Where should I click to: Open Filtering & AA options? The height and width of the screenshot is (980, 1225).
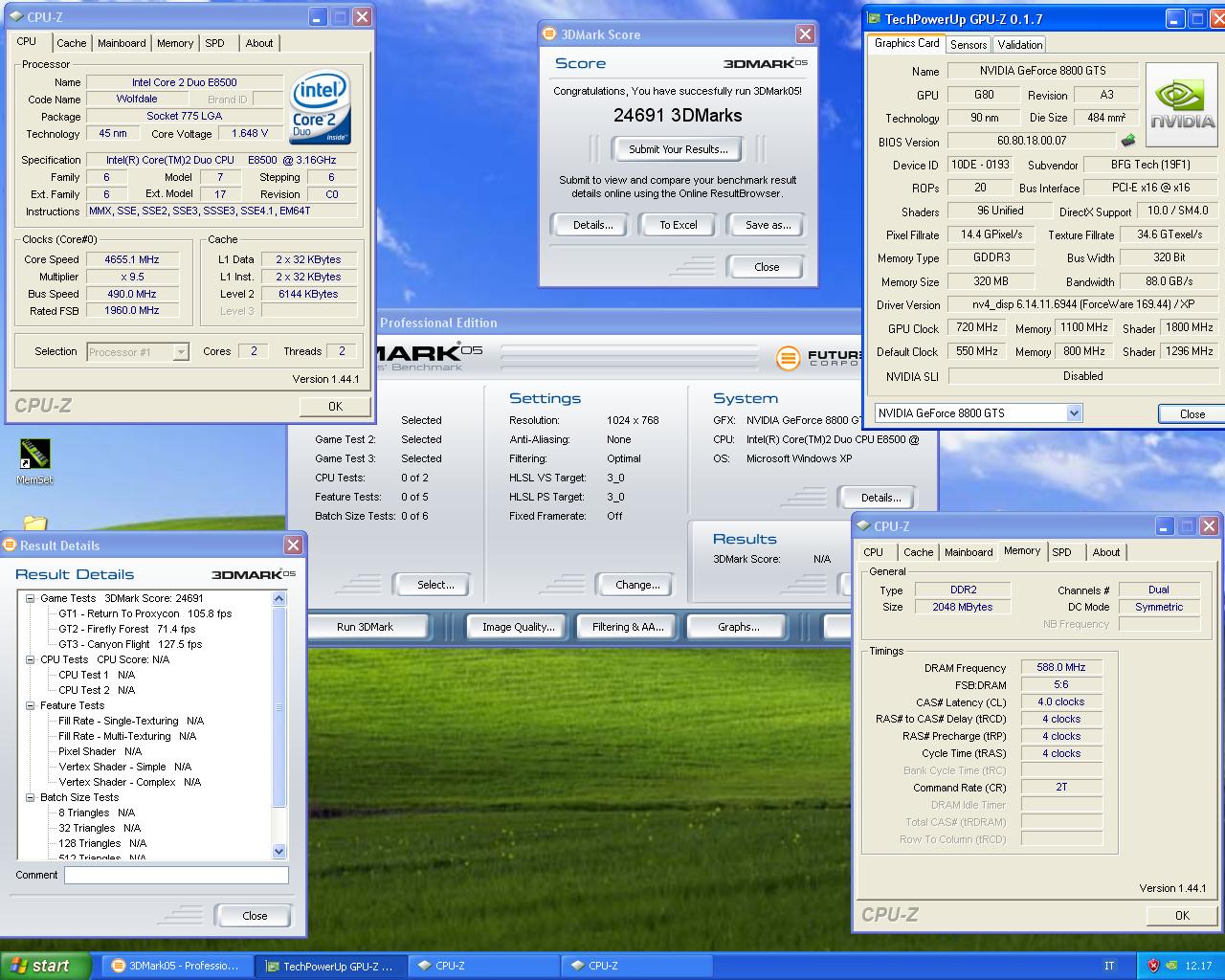(627, 627)
